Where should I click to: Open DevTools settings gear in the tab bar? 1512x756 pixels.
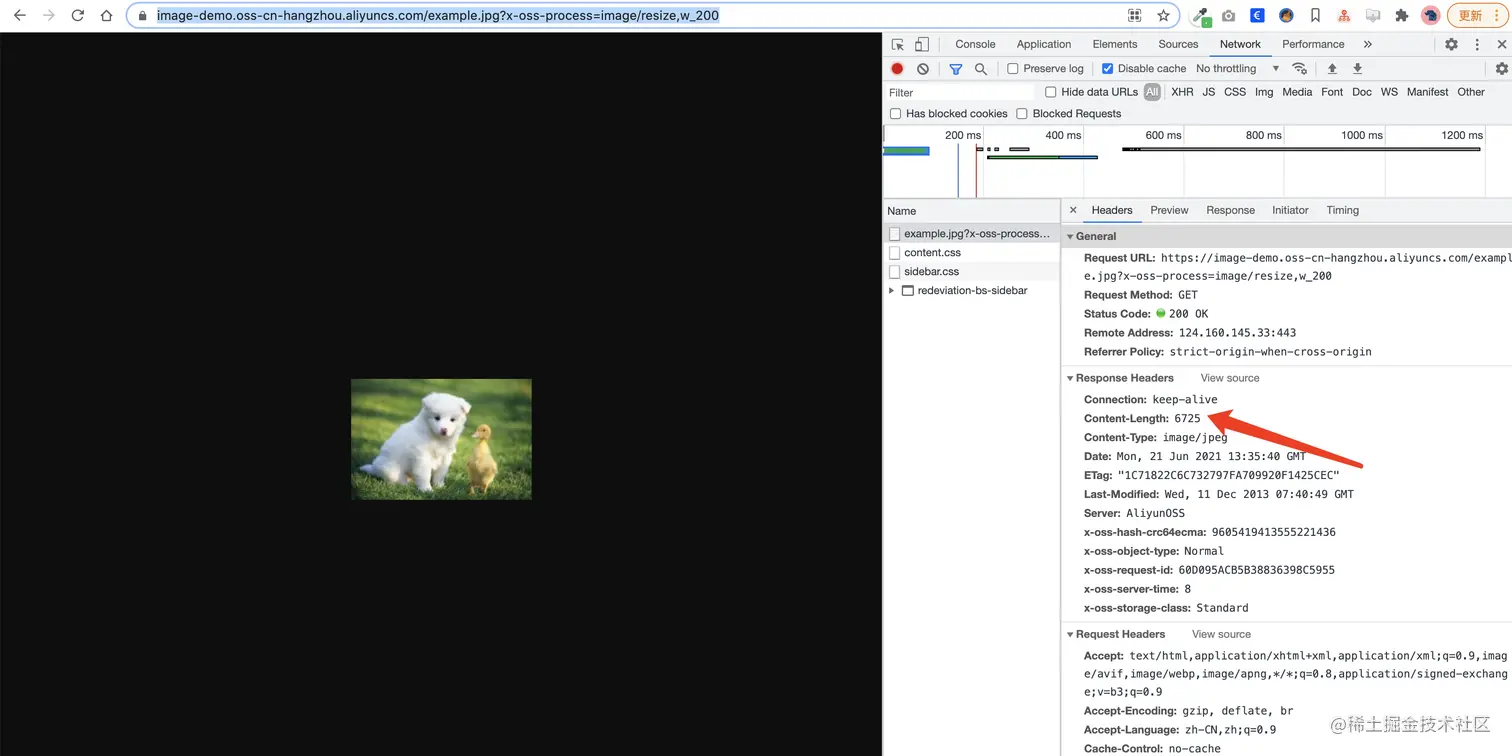click(x=1451, y=44)
